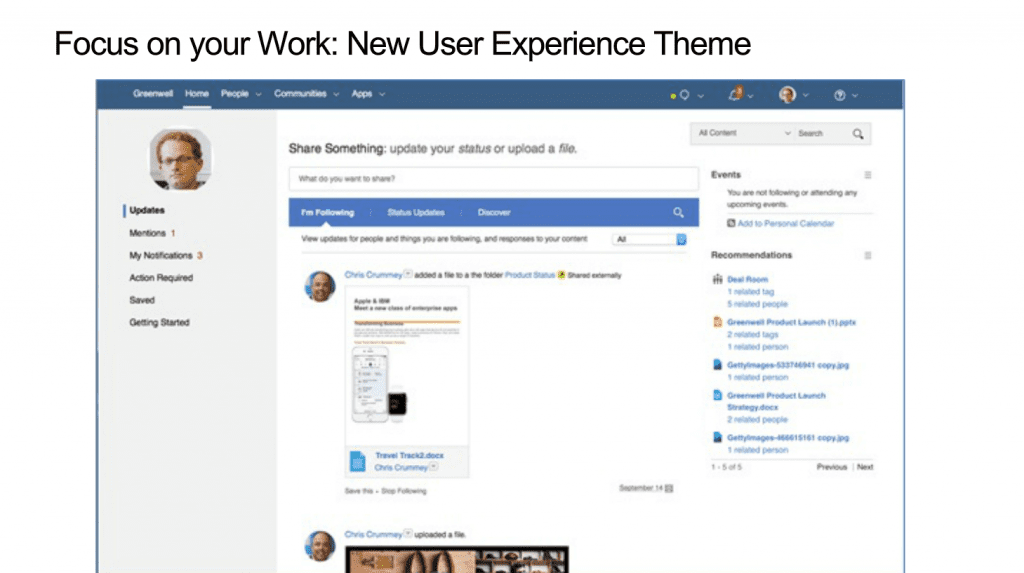Viewport: 1024px width, 573px height.
Task: Open Gettyimages-533746941 copy.jpg link
Action: 788,365
